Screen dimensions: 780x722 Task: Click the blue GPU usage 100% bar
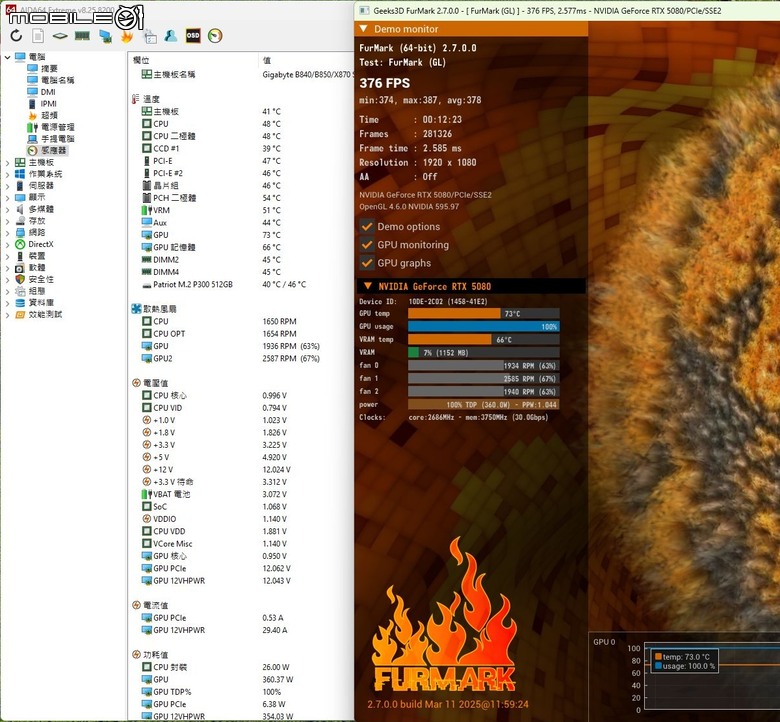(484, 326)
